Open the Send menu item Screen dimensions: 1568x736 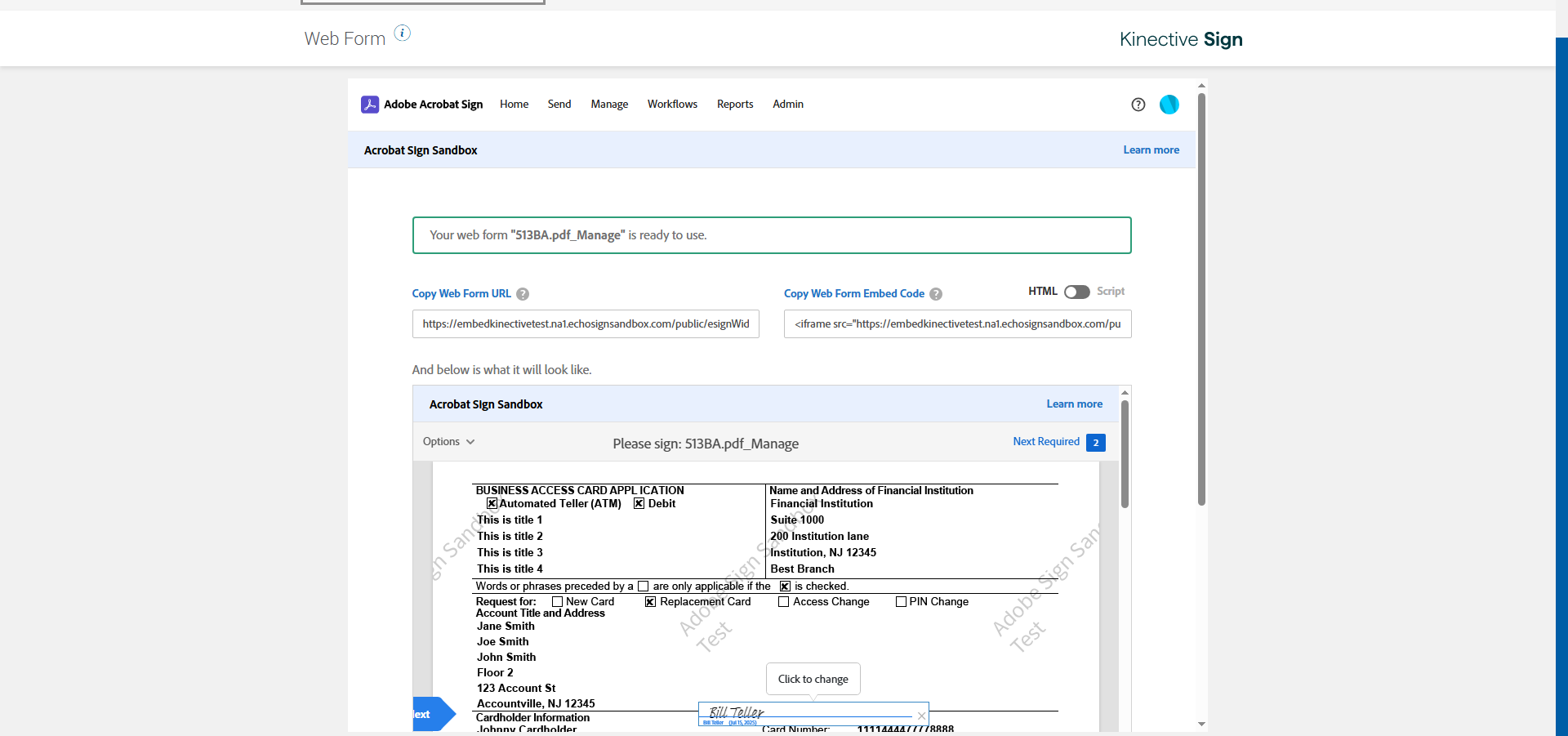(x=559, y=105)
